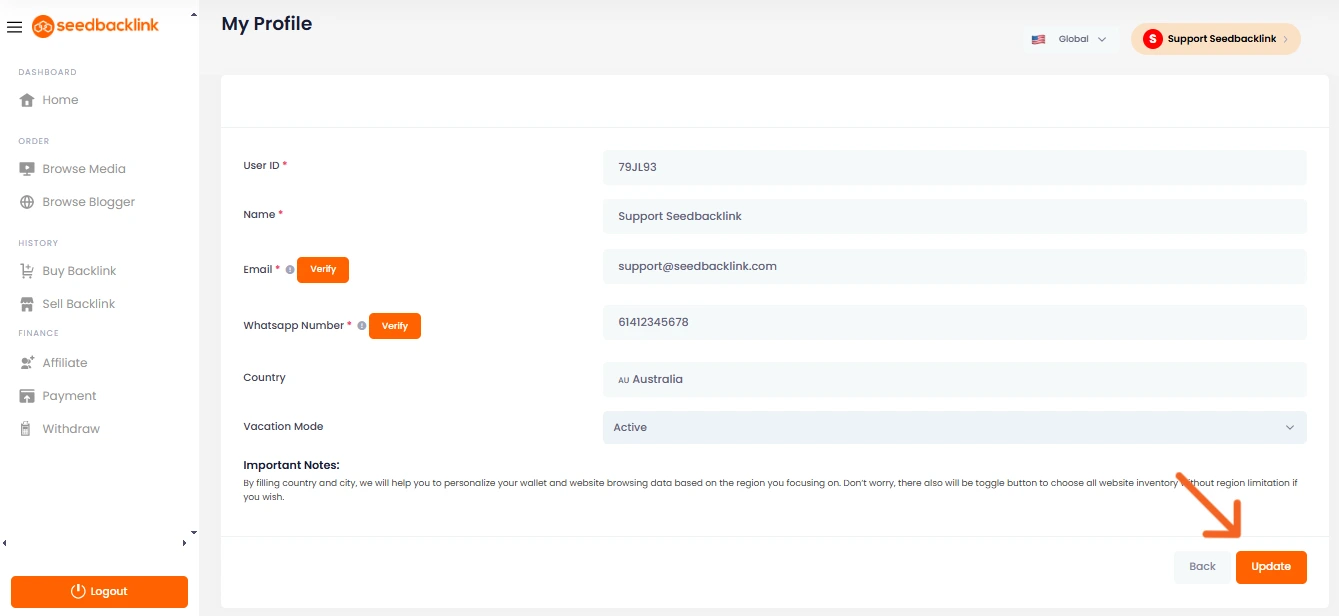The width and height of the screenshot is (1339, 616).
Task: Click the DASHBOARD section label
Action: [47, 72]
